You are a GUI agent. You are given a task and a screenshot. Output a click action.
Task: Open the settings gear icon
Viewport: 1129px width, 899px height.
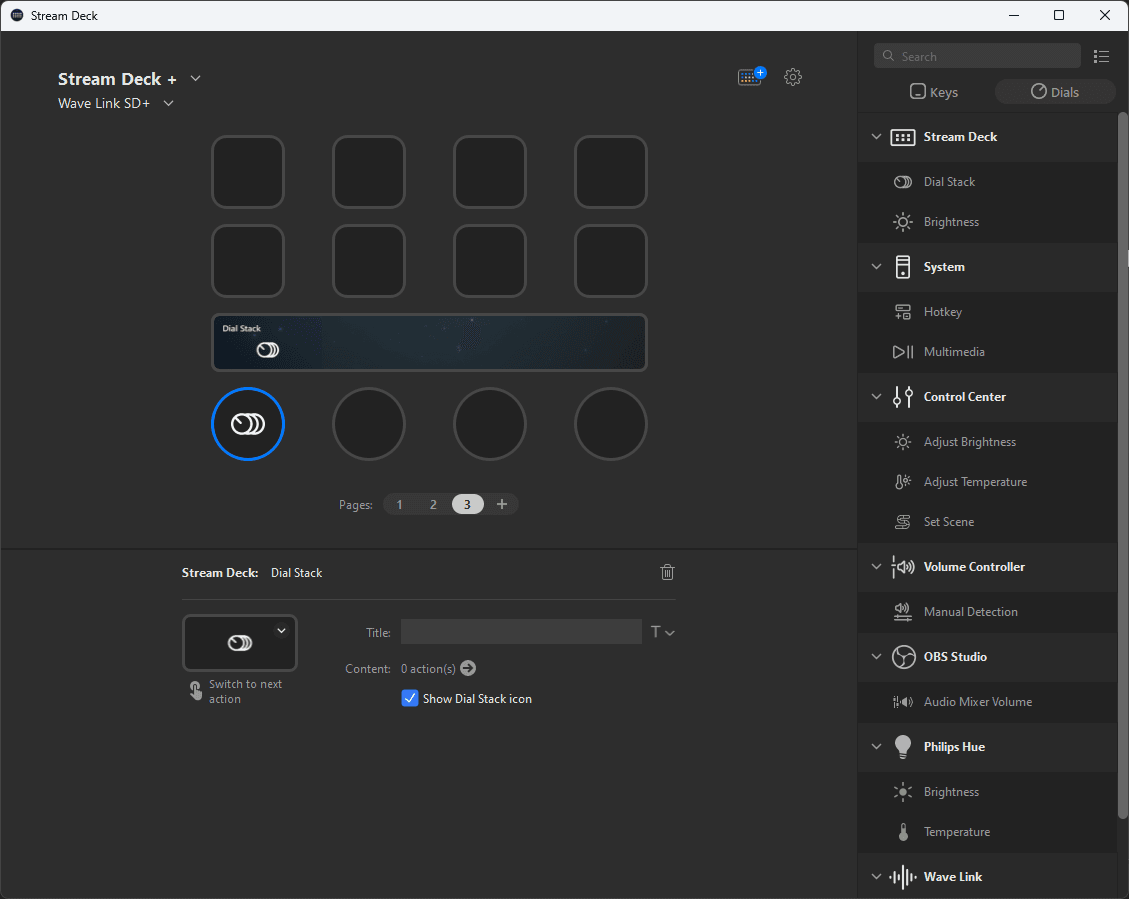coord(793,77)
